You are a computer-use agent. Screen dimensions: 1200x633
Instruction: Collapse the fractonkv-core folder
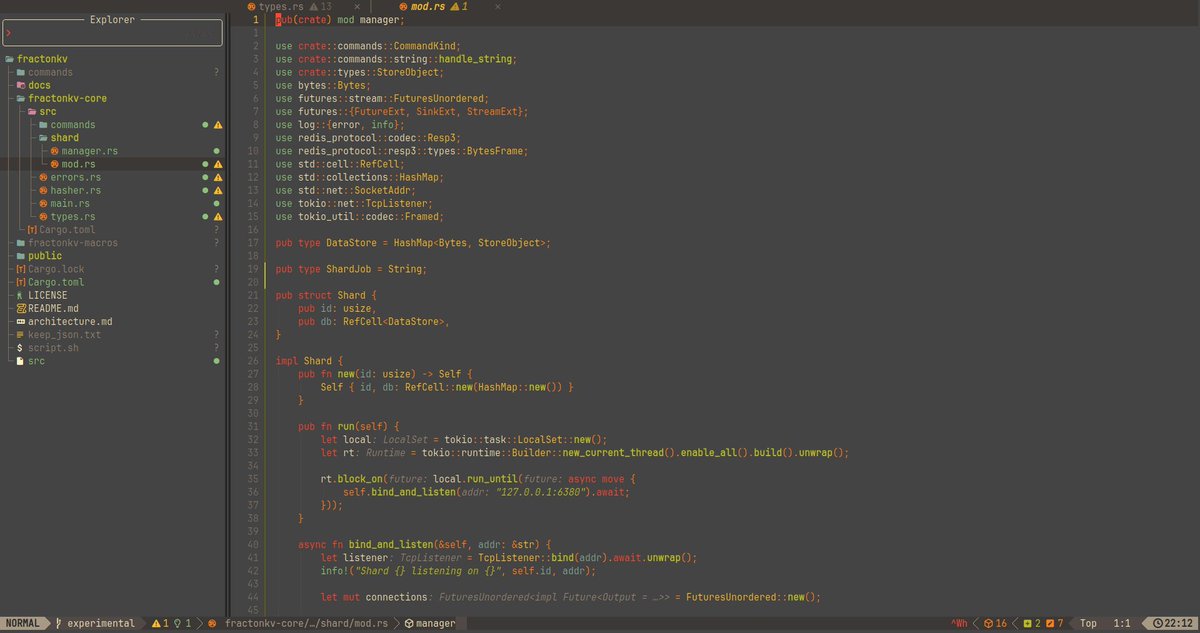click(x=67, y=99)
